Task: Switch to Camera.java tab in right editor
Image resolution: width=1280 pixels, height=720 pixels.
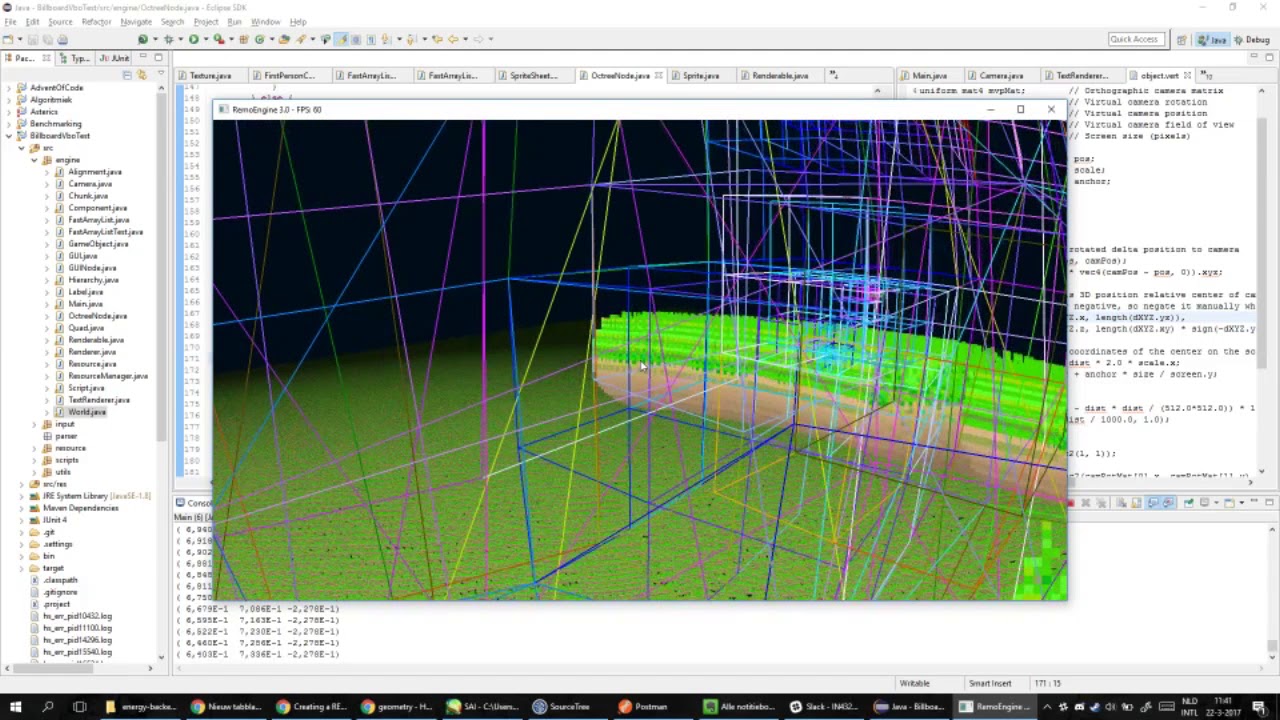Action: coord(1001,76)
